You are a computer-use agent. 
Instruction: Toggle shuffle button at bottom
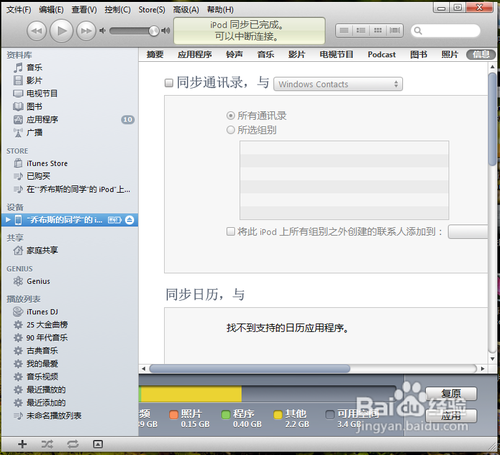[x=47, y=444]
